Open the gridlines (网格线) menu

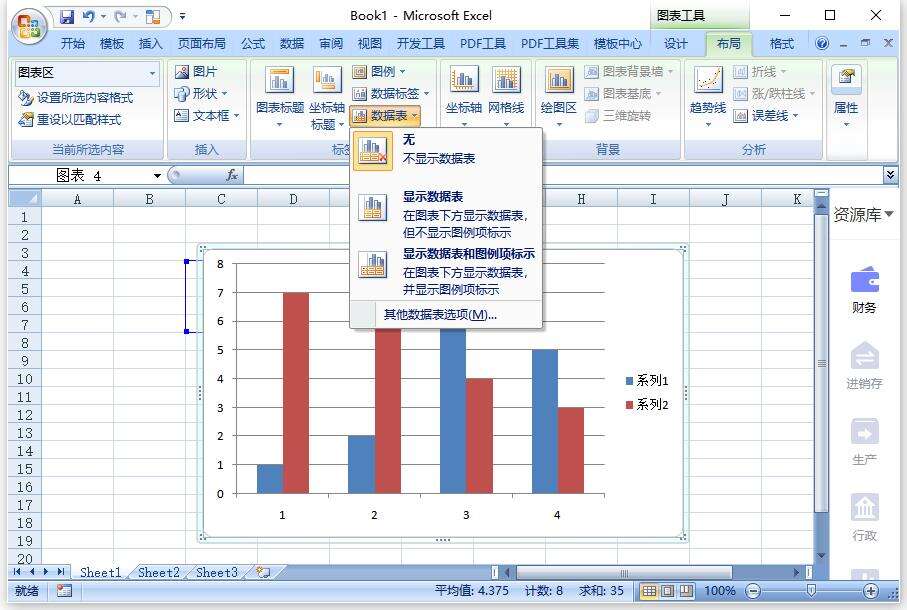click(x=506, y=96)
